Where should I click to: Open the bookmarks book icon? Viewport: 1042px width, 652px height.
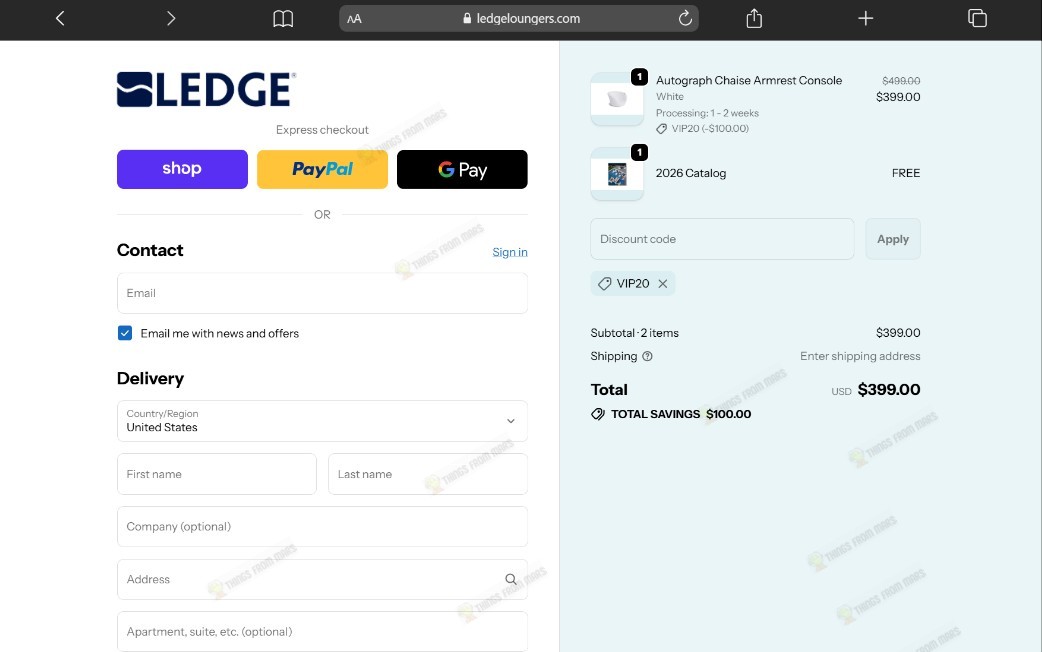coord(283,19)
